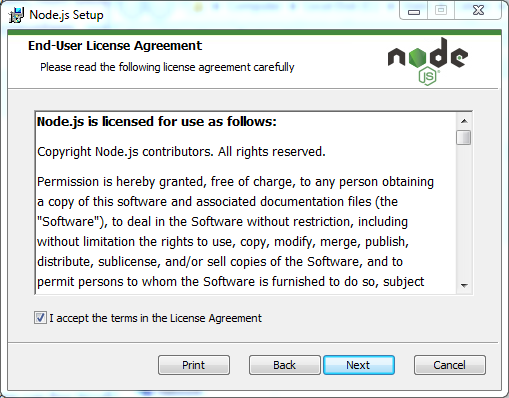
Task: Continue with the Next button
Action: (359, 365)
